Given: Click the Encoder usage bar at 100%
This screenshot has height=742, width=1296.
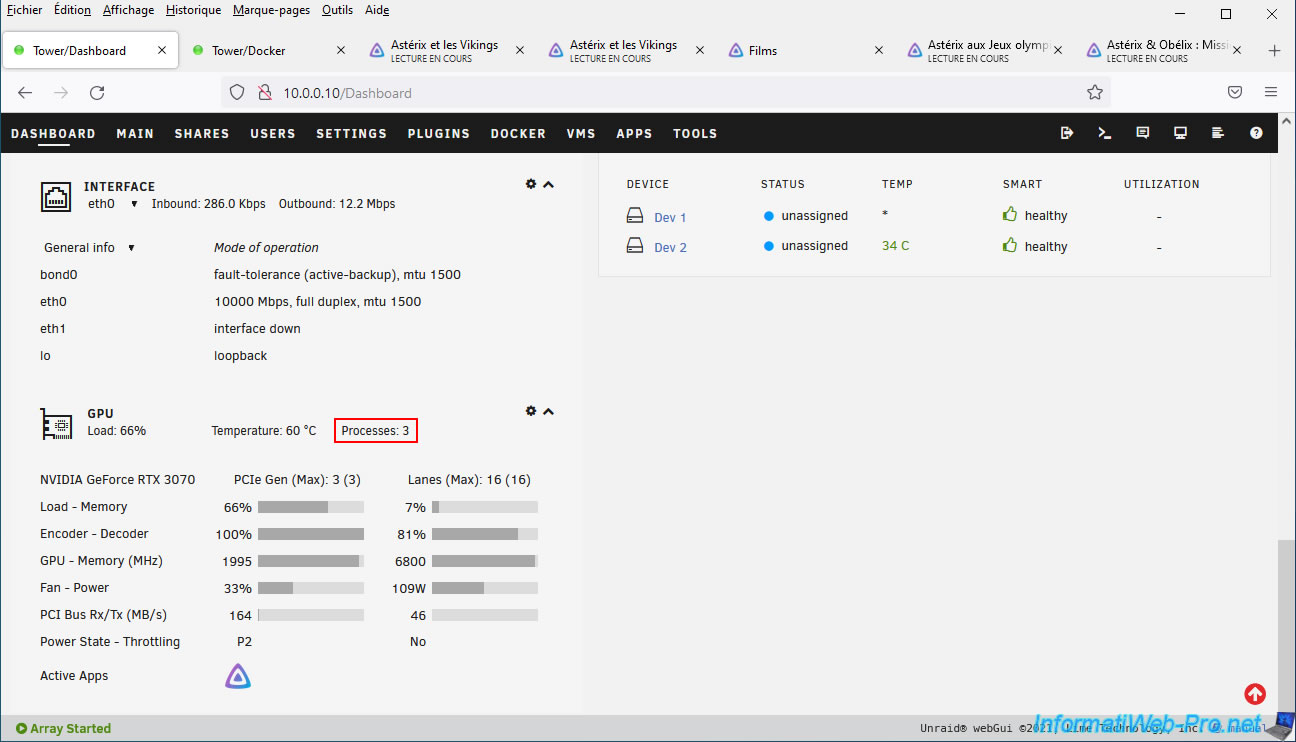Looking at the screenshot, I should click(x=310, y=534).
